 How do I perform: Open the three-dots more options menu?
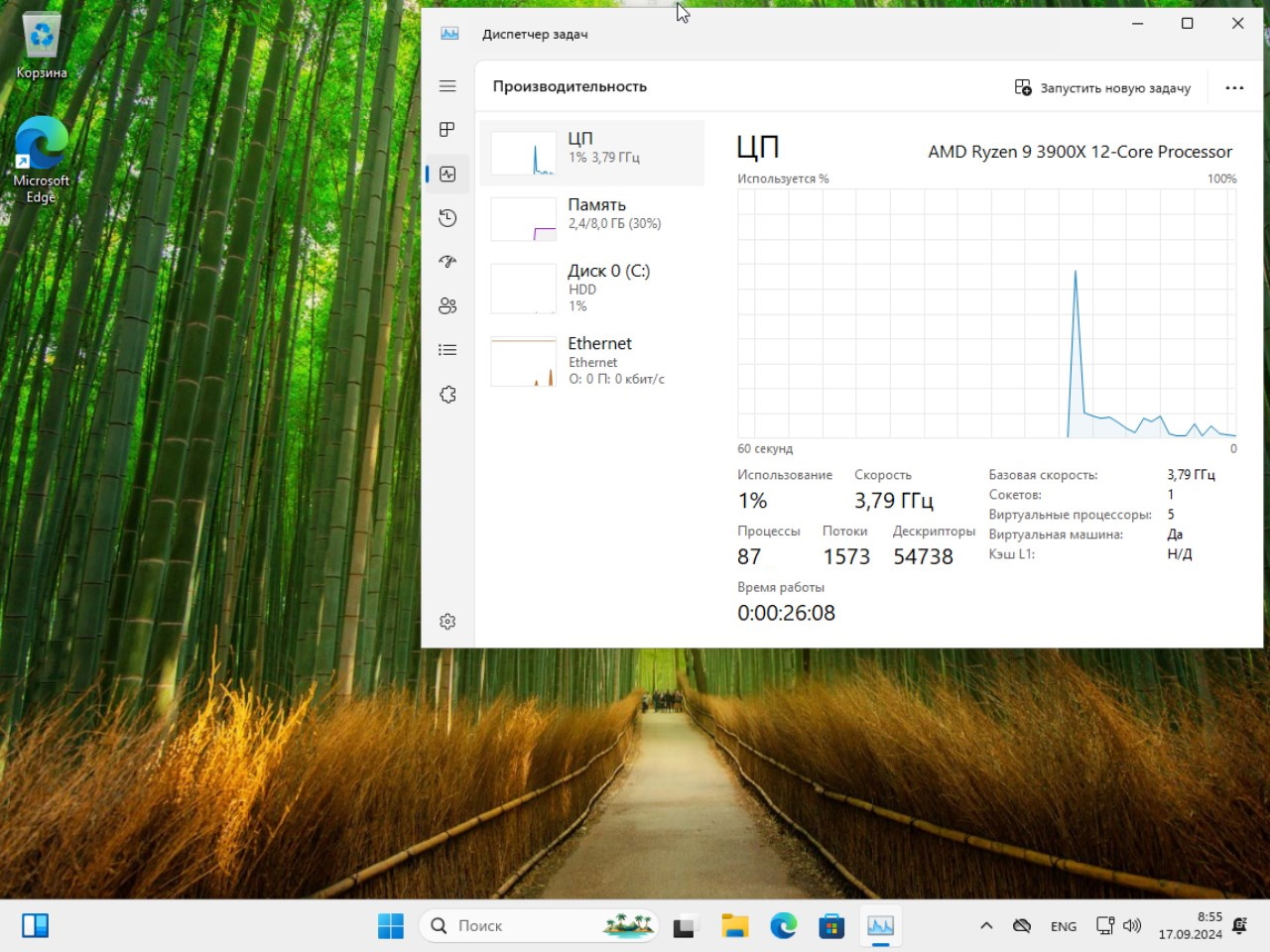(x=1234, y=87)
